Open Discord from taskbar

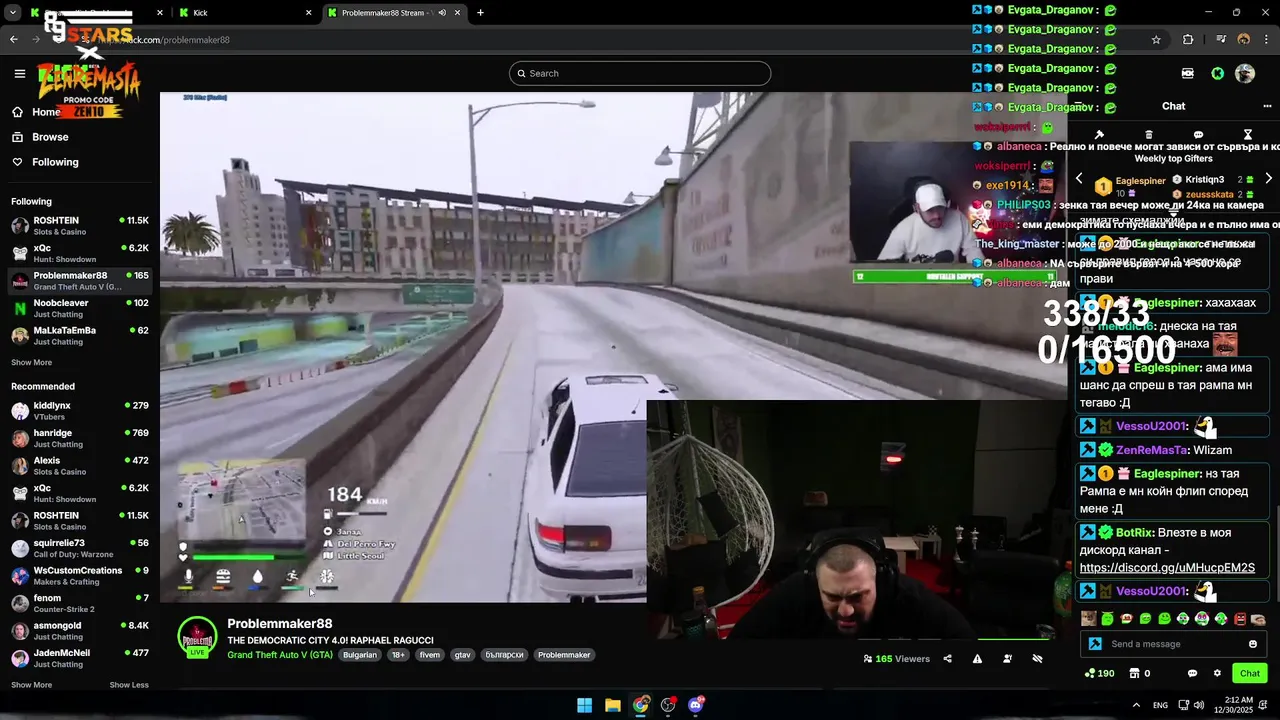(696, 705)
